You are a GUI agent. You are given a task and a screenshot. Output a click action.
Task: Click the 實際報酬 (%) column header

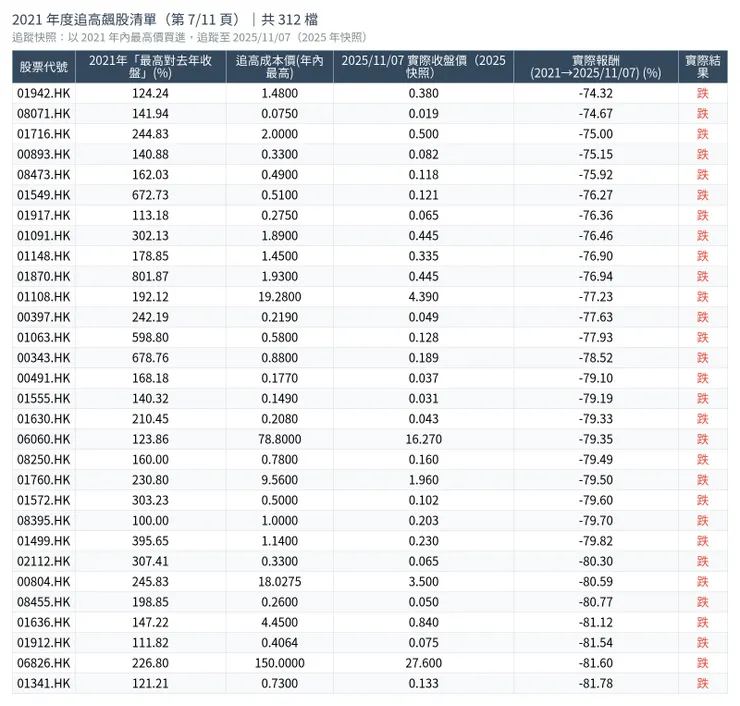(x=596, y=67)
